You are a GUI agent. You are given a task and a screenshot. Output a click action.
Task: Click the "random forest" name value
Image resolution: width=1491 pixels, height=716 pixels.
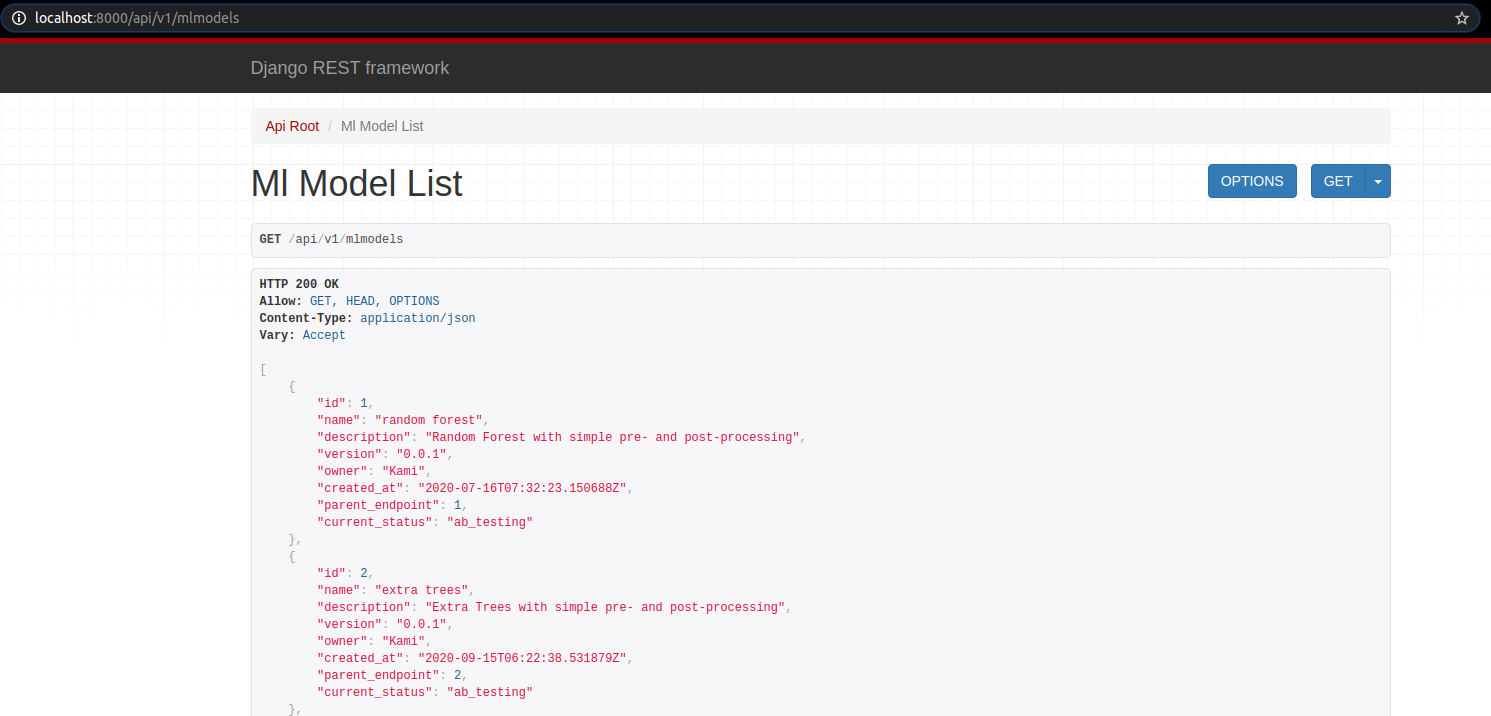point(430,420)
